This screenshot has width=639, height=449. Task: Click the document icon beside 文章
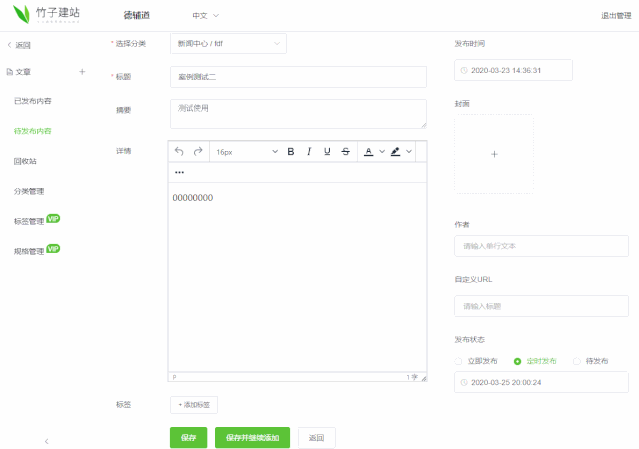coord(10,72)
